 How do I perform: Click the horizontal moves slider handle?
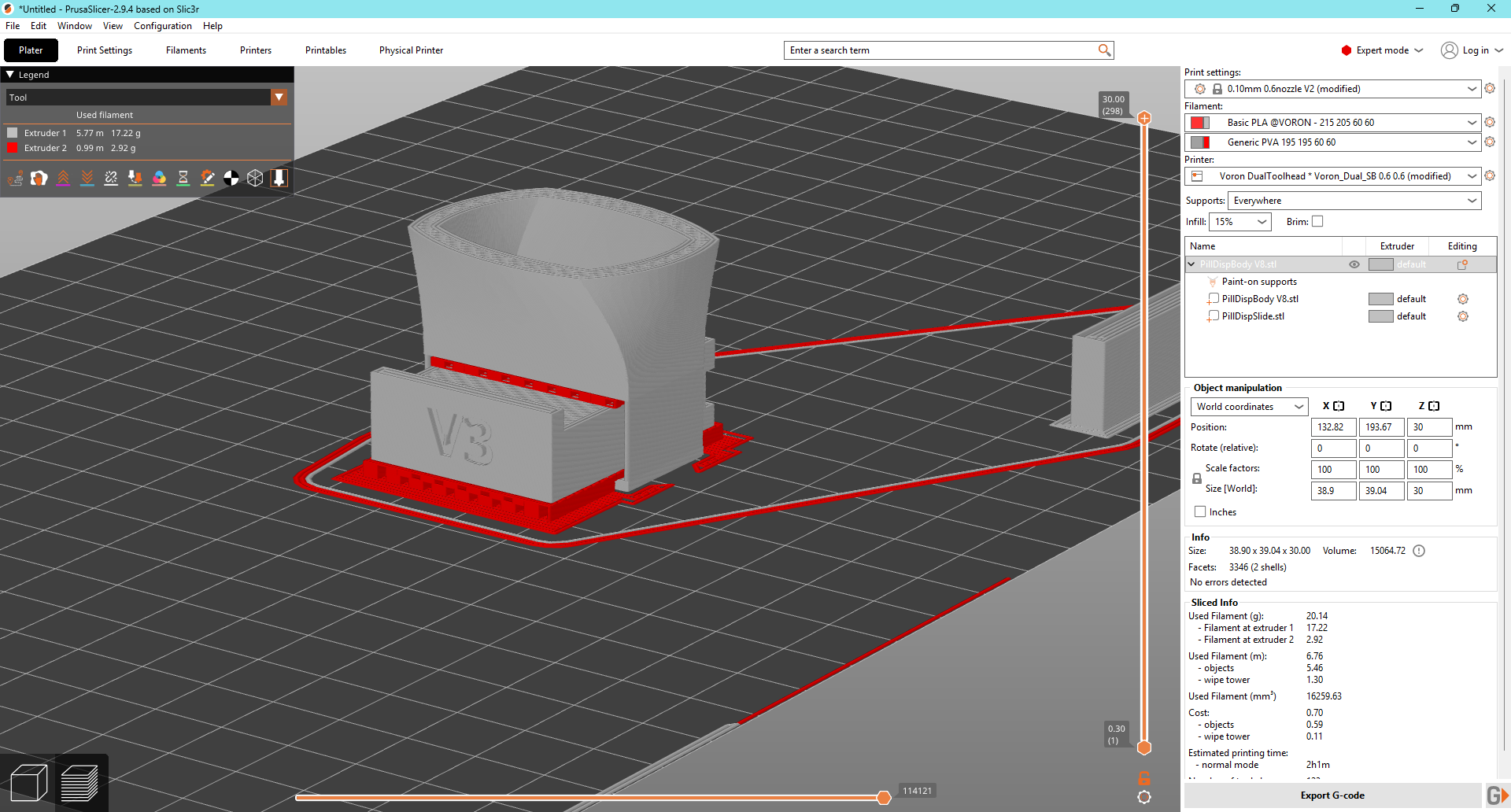(x=884, y=798)
